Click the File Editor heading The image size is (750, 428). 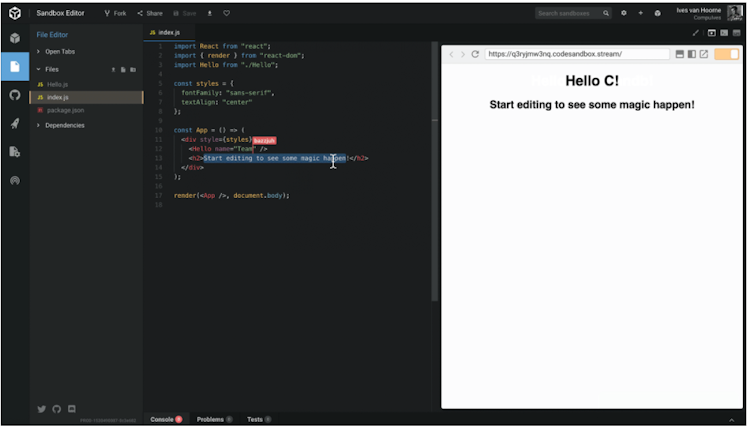[52, 35]
